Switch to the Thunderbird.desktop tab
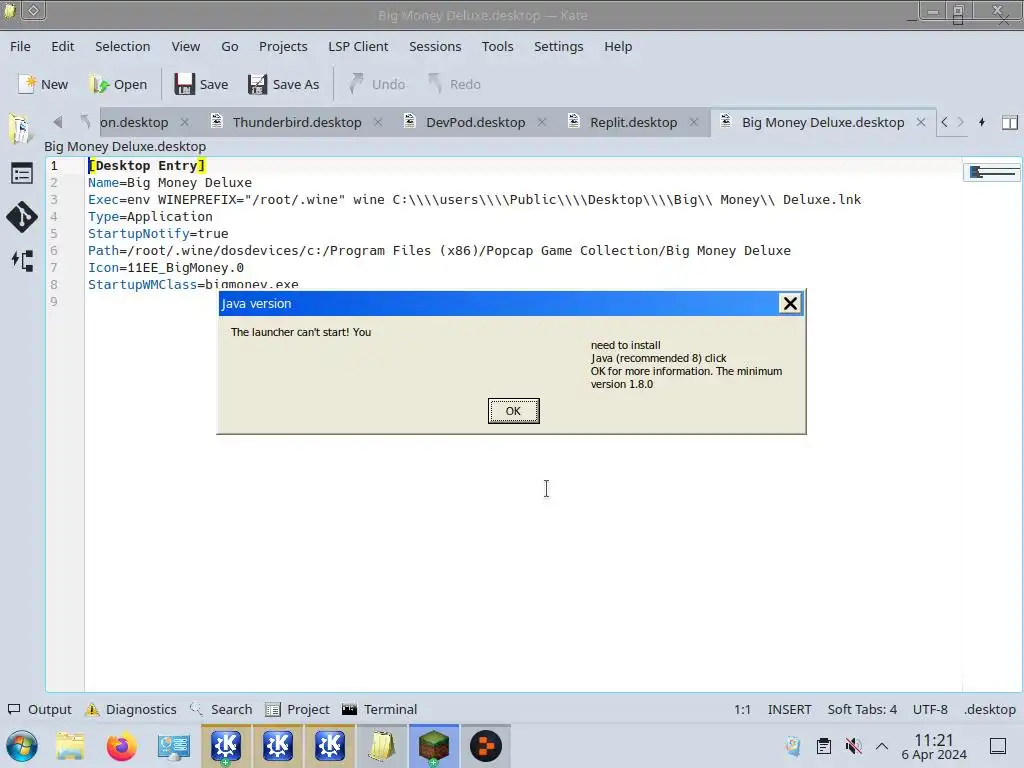 (297, 122)
